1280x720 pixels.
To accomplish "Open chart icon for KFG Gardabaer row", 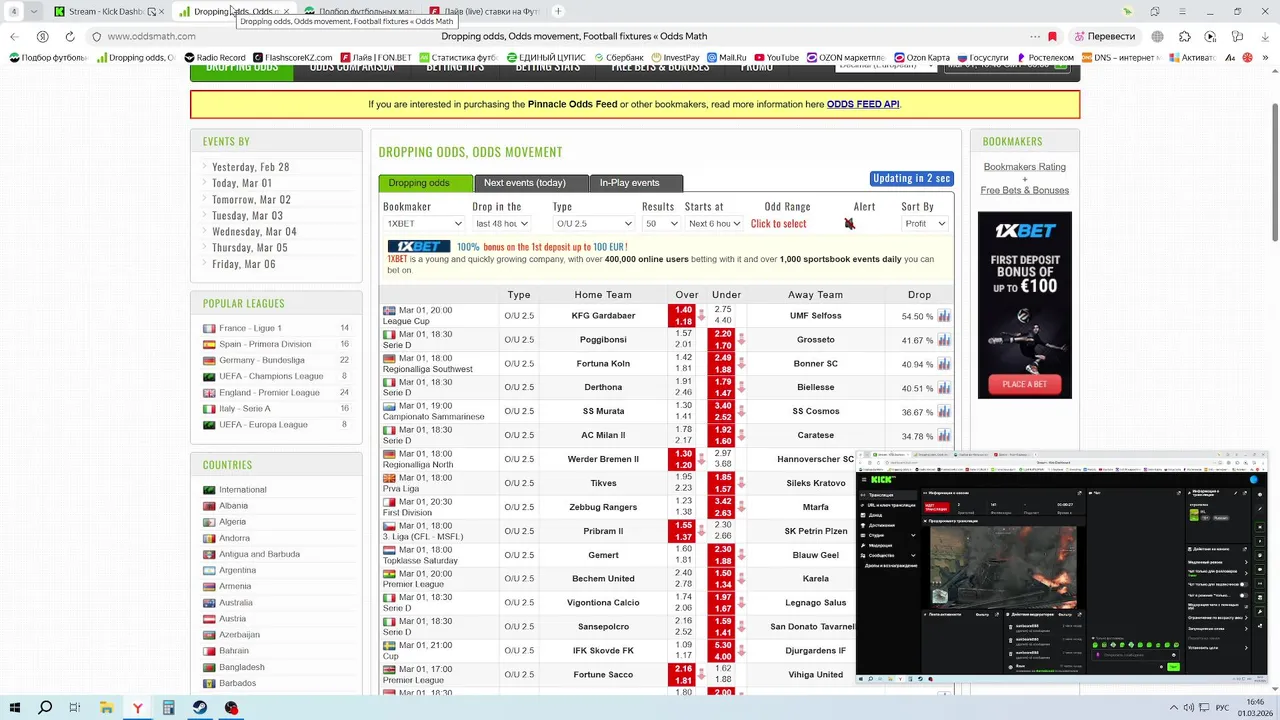I will (944, 316).
